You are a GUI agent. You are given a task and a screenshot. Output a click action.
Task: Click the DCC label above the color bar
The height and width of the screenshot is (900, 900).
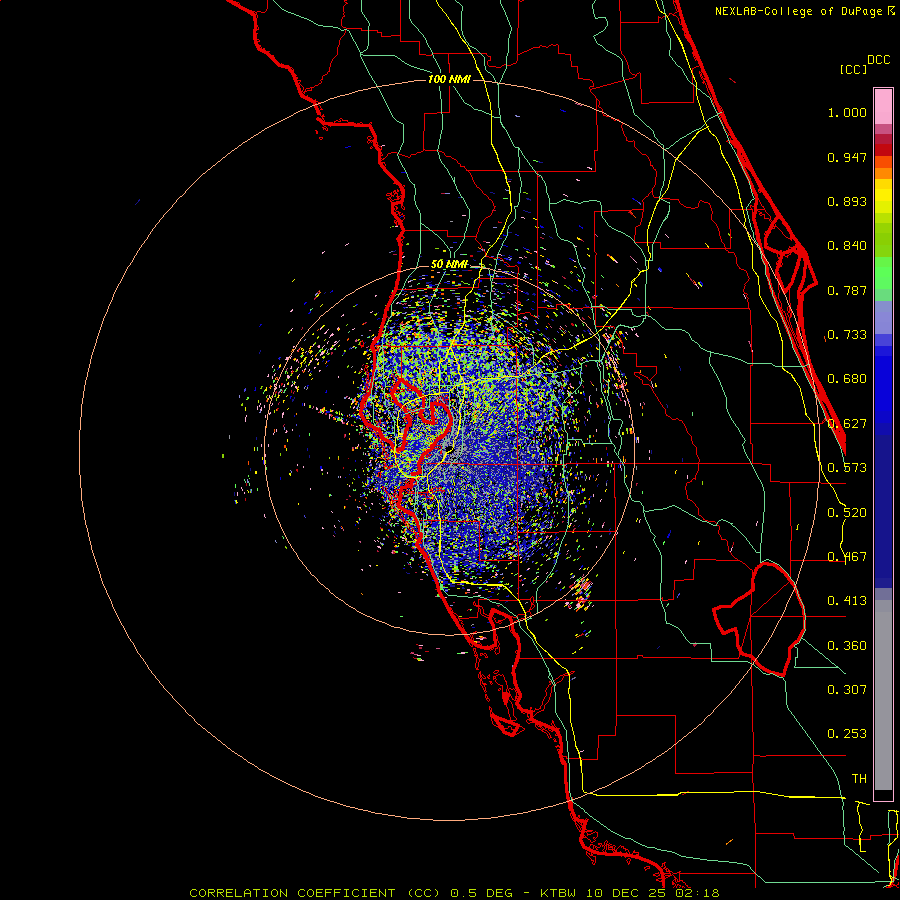[878, 60]
